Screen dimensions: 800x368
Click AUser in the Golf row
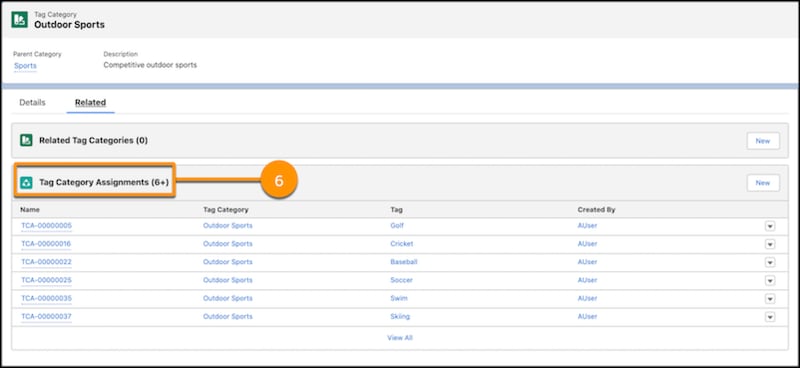[587, 226]
